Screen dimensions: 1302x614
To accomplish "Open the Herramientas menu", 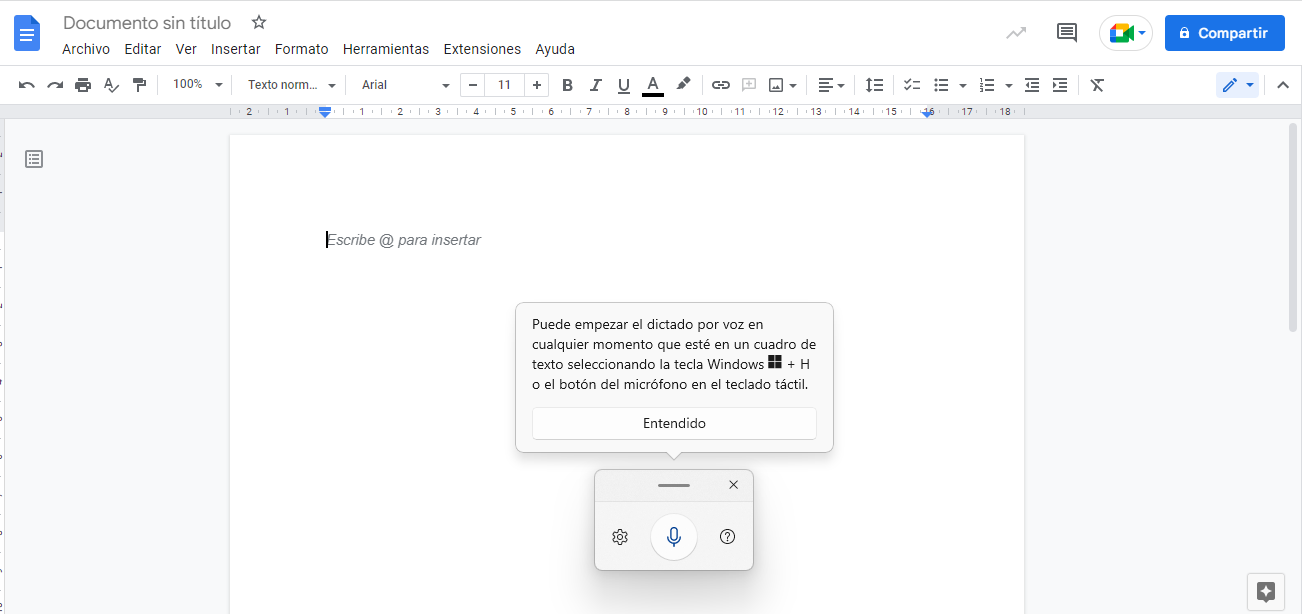I will (386, 49).
